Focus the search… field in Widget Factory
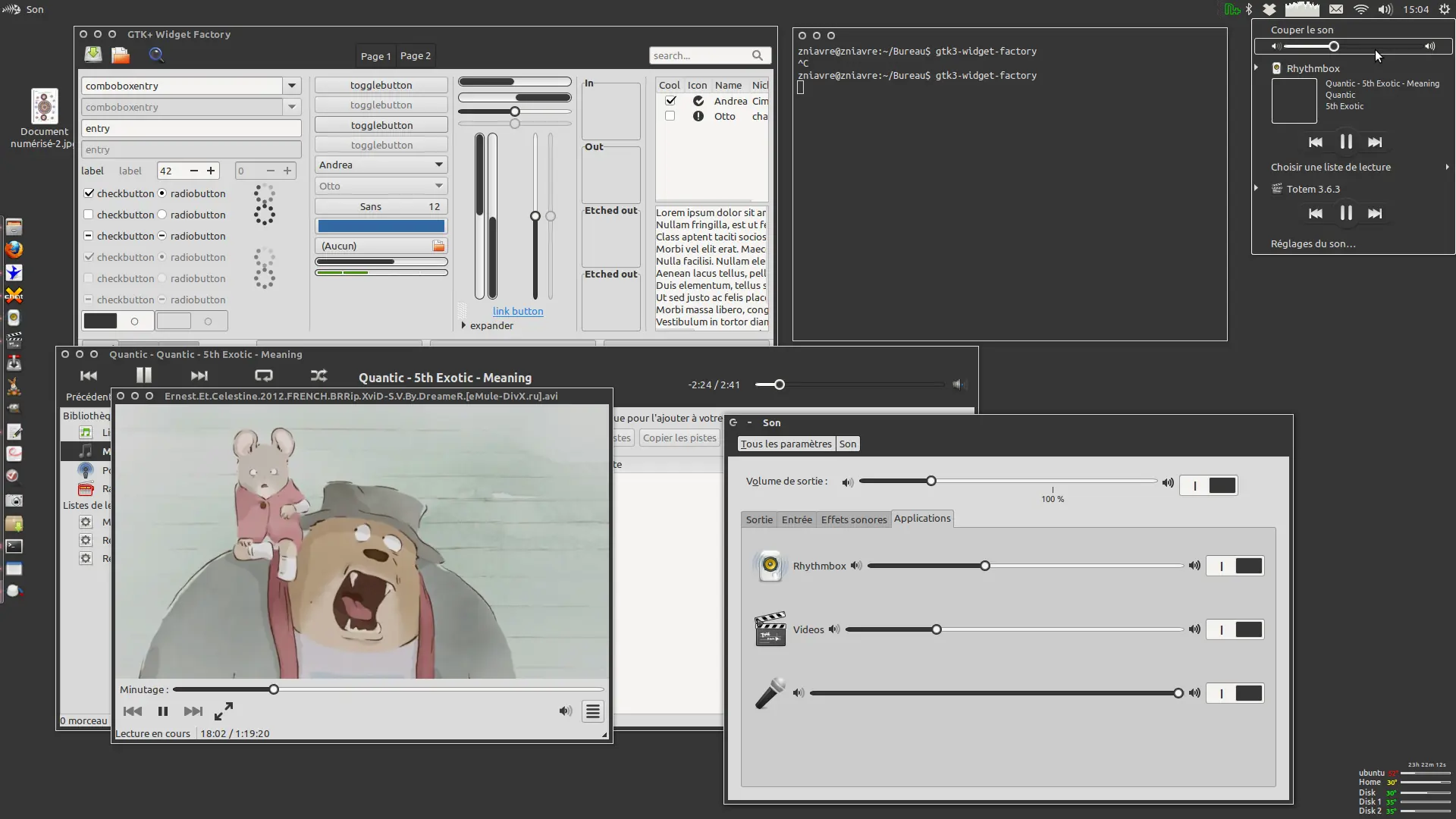 [710, 55]
